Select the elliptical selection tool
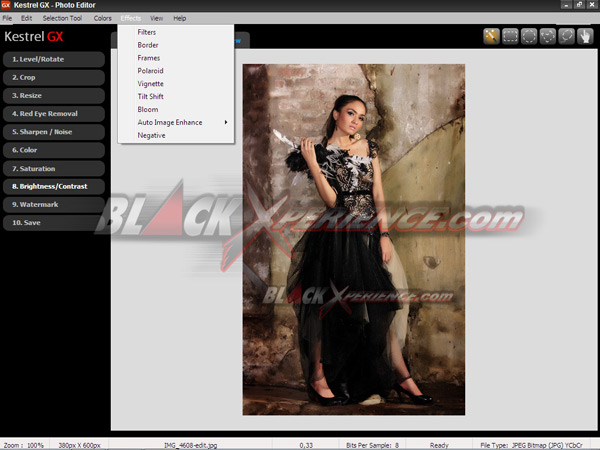 pyautogui.click(x=529, y=37)
